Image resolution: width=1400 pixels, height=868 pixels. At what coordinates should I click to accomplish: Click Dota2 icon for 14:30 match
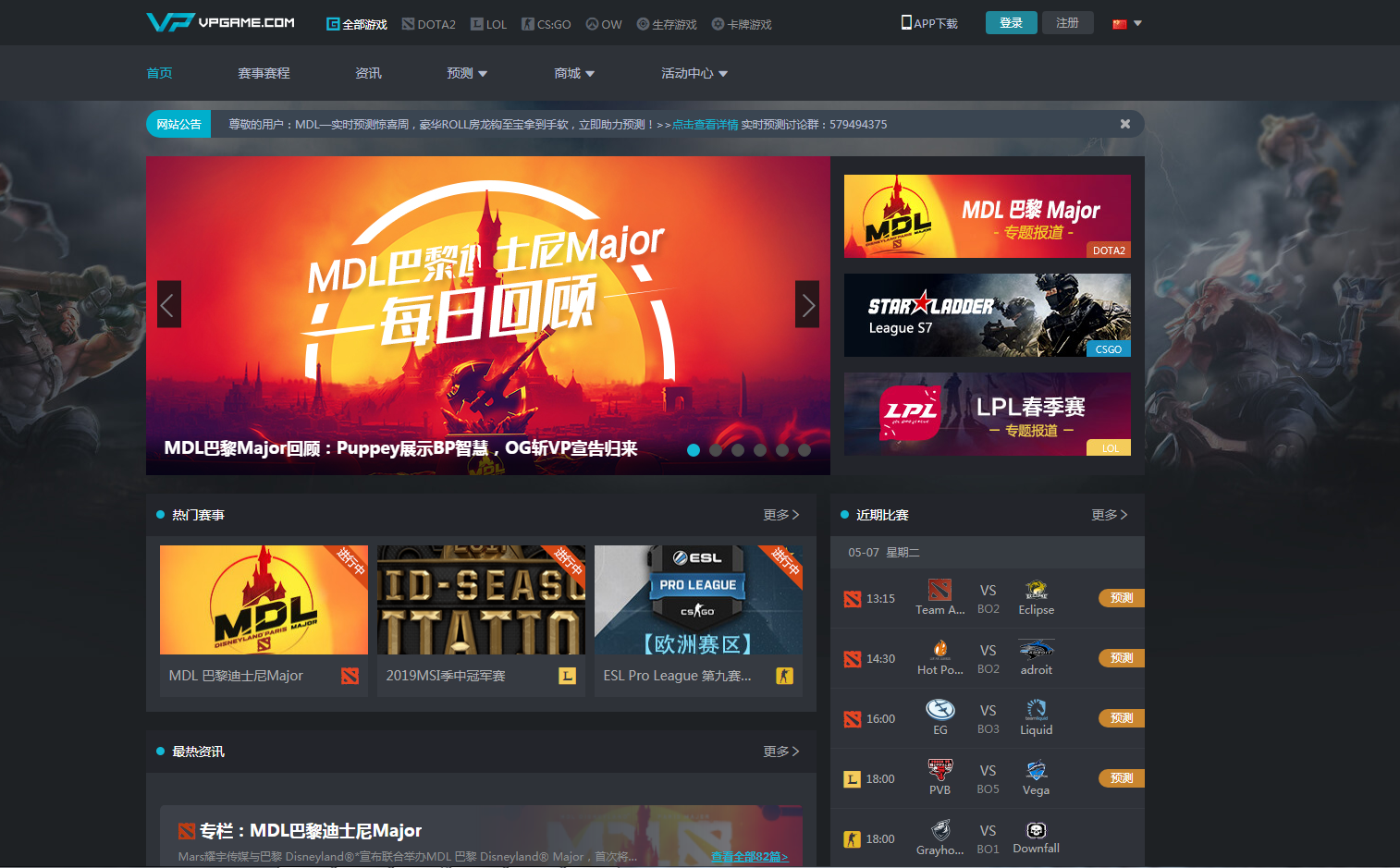pyautogui.click(x=853, y=659)
